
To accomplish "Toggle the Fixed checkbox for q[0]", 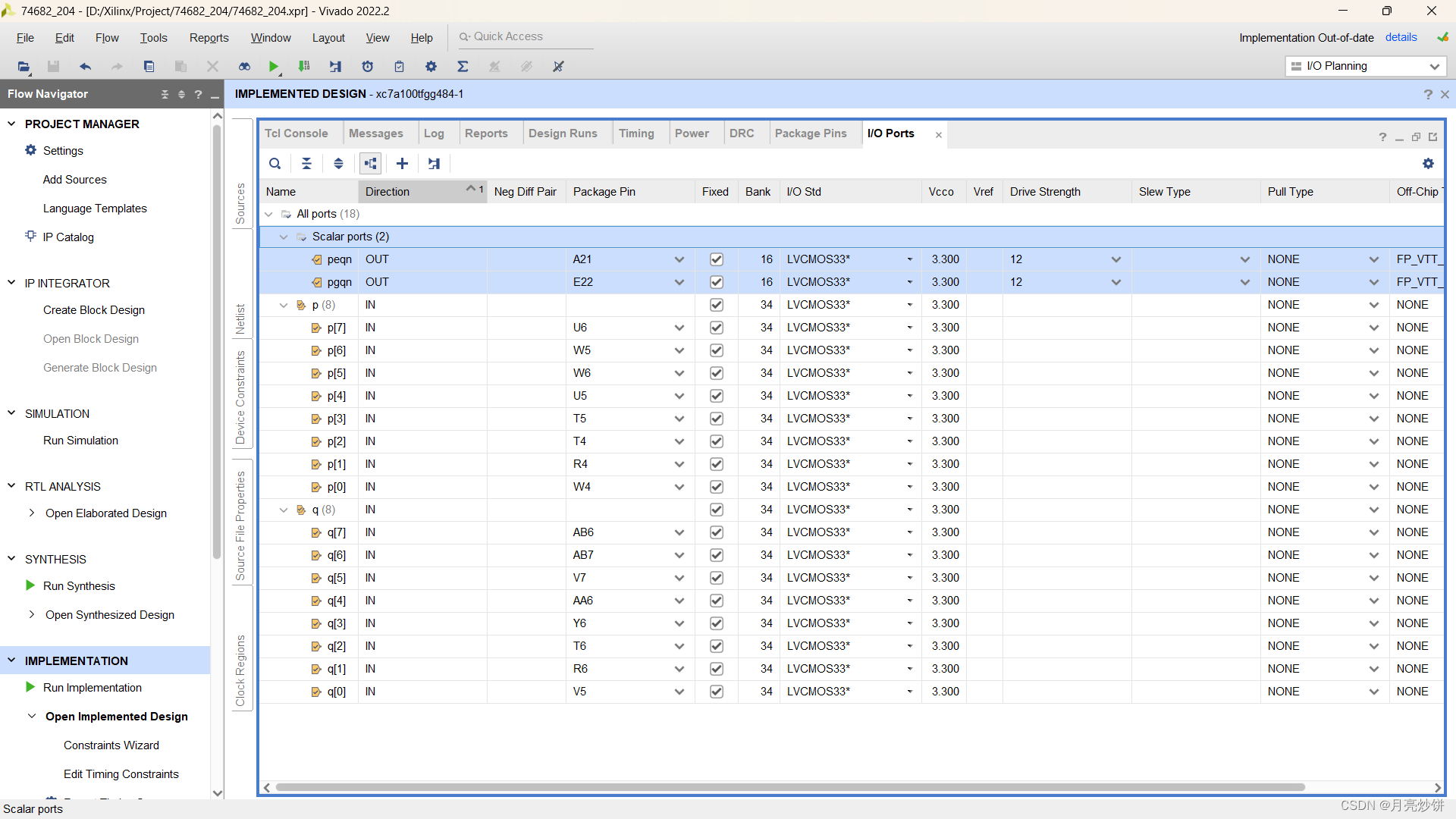I will coord(716,692).
